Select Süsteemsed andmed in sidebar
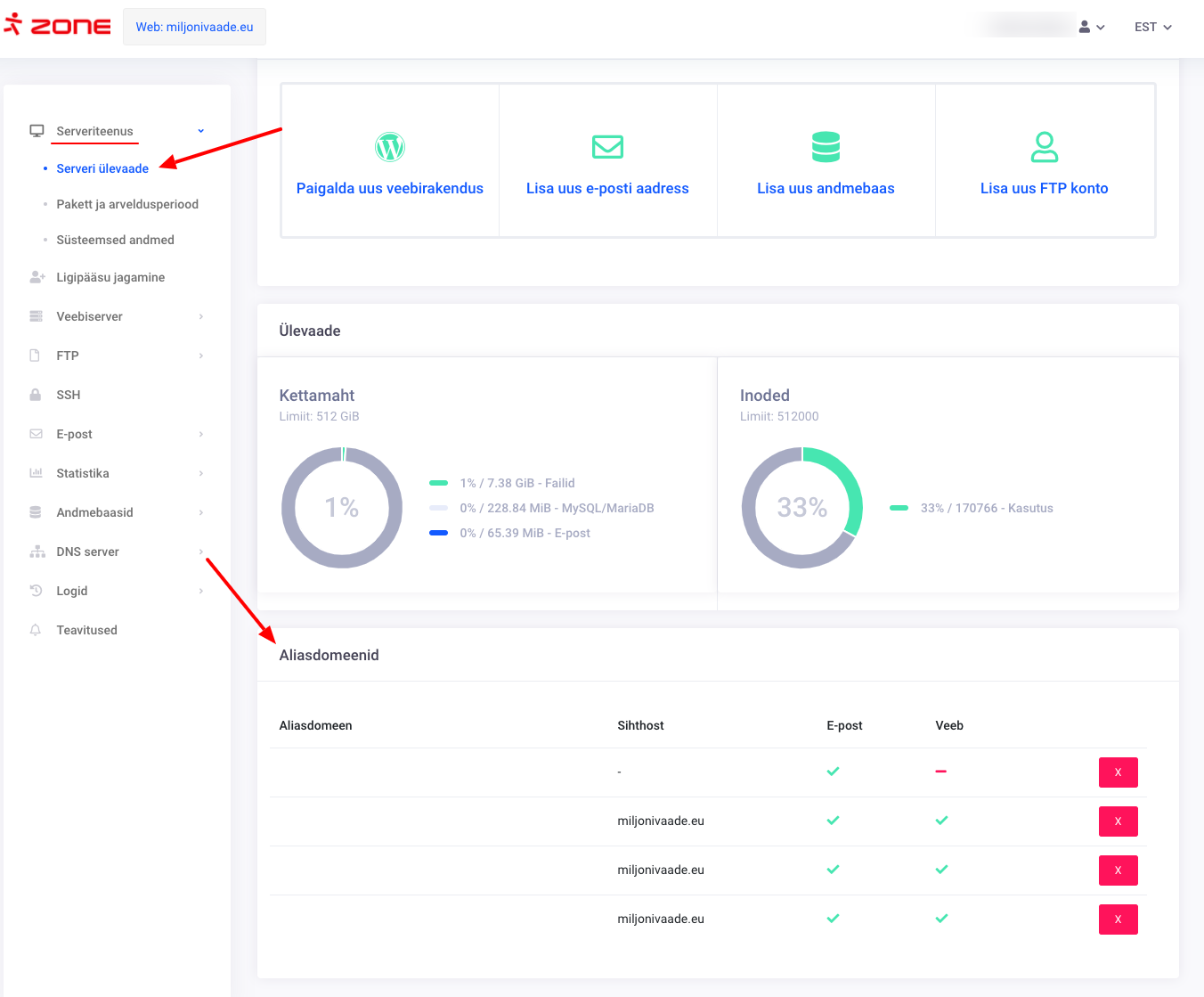 tap(115, 240)
